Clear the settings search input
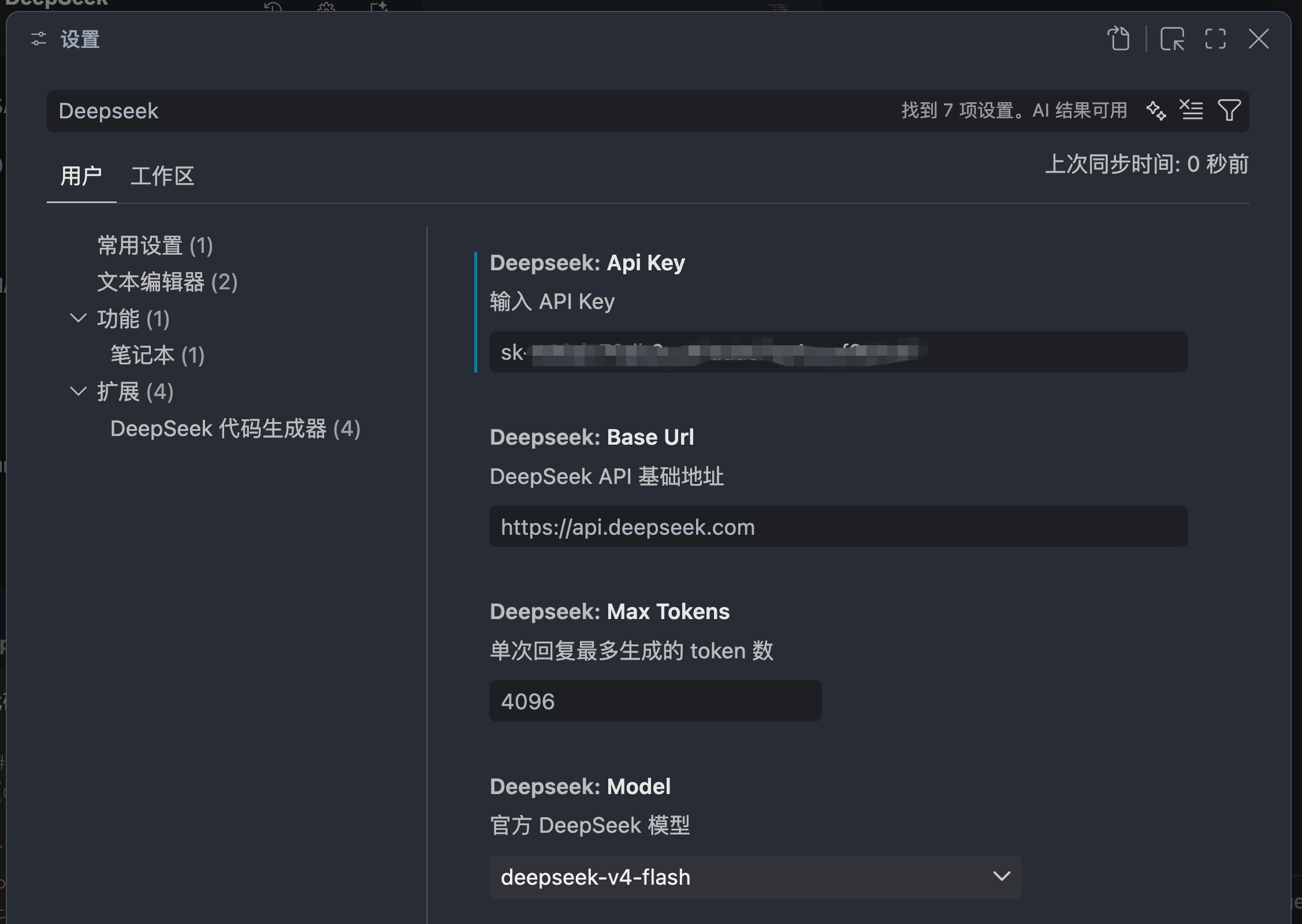The height and width of the screenshot is (924, 1302). click(1192, 110)
